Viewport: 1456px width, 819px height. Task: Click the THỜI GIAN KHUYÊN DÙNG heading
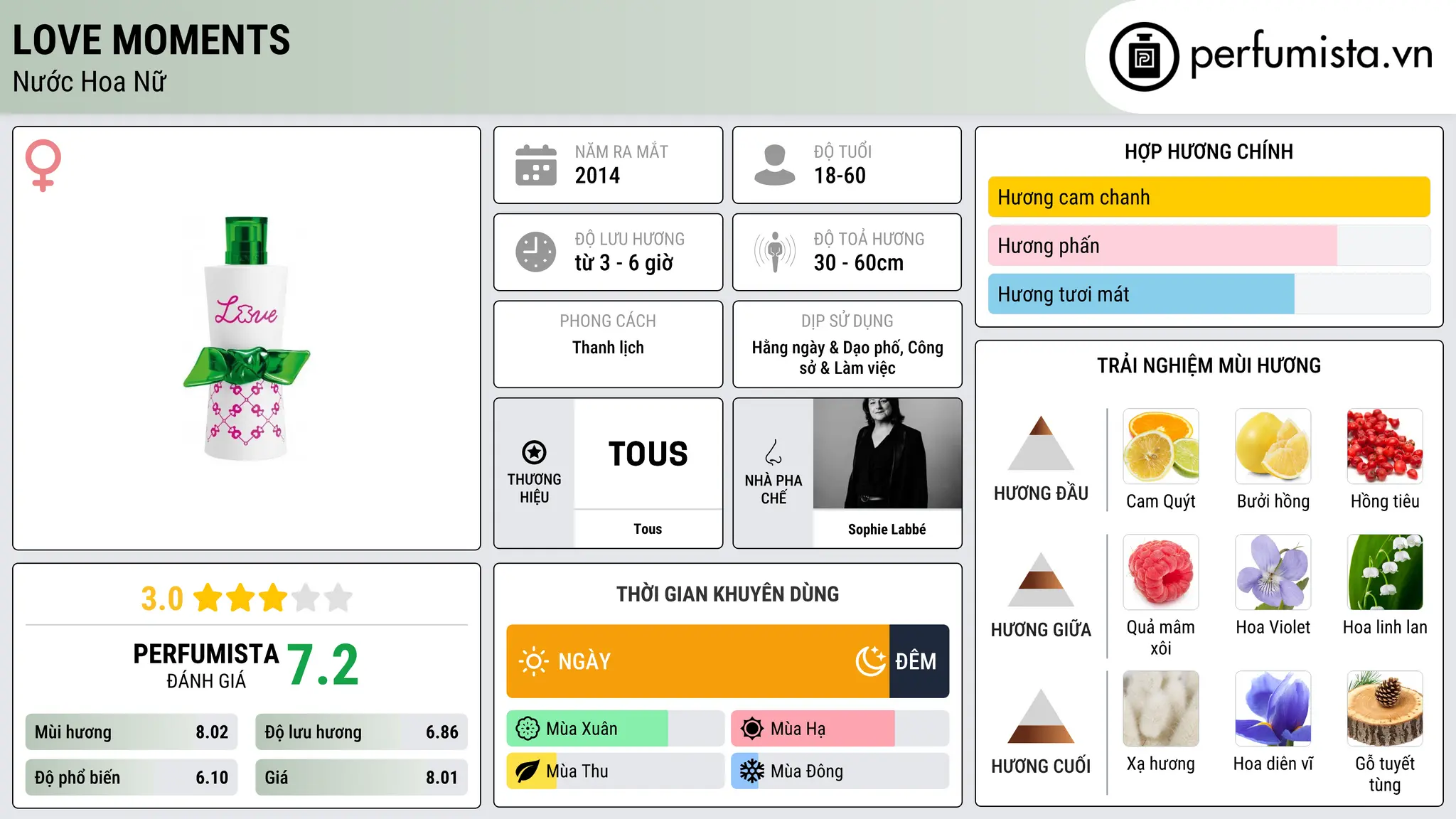point(728,594)
